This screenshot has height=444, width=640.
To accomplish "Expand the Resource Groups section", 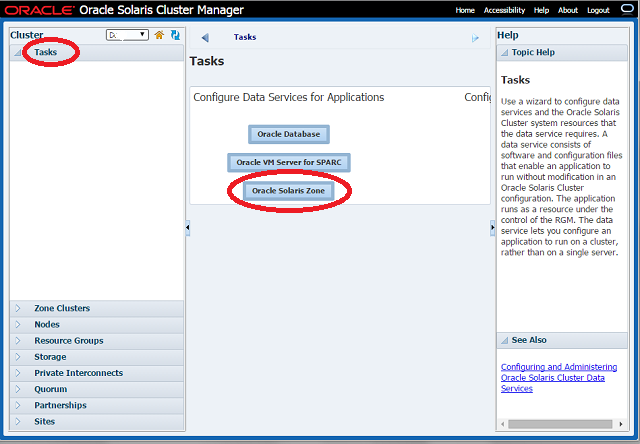I will point(18,341).
